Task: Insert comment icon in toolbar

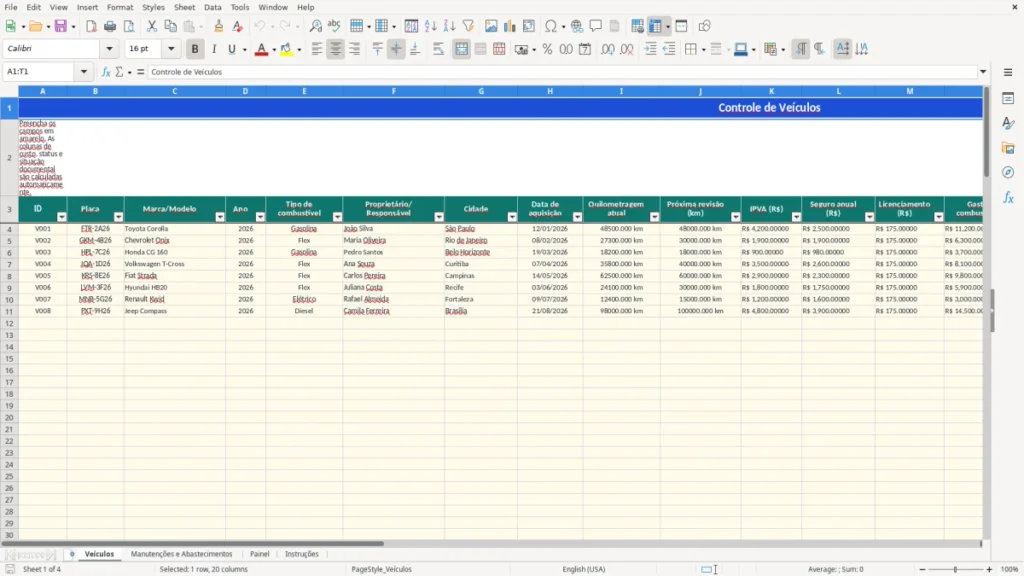Action: coord(596,26)
